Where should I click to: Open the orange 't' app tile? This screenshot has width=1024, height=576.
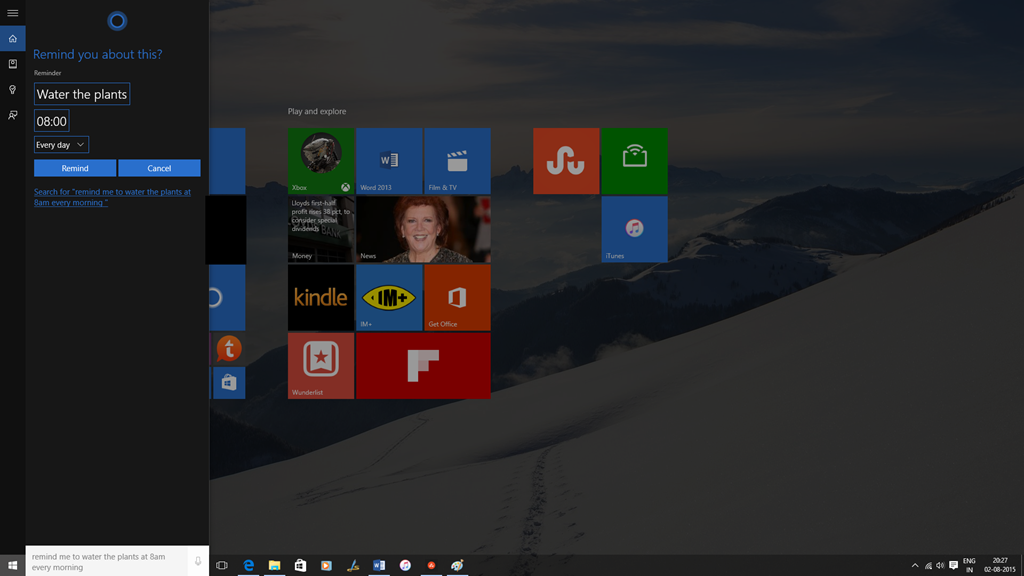tap(229, 349)
